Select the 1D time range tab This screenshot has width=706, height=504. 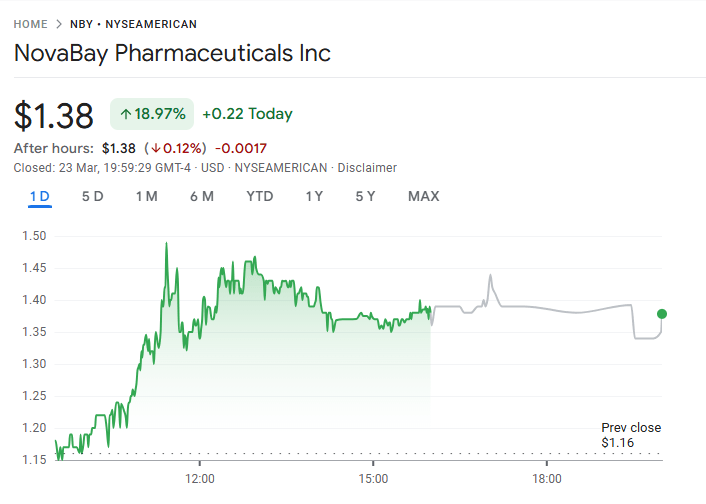tap(40, 196)
